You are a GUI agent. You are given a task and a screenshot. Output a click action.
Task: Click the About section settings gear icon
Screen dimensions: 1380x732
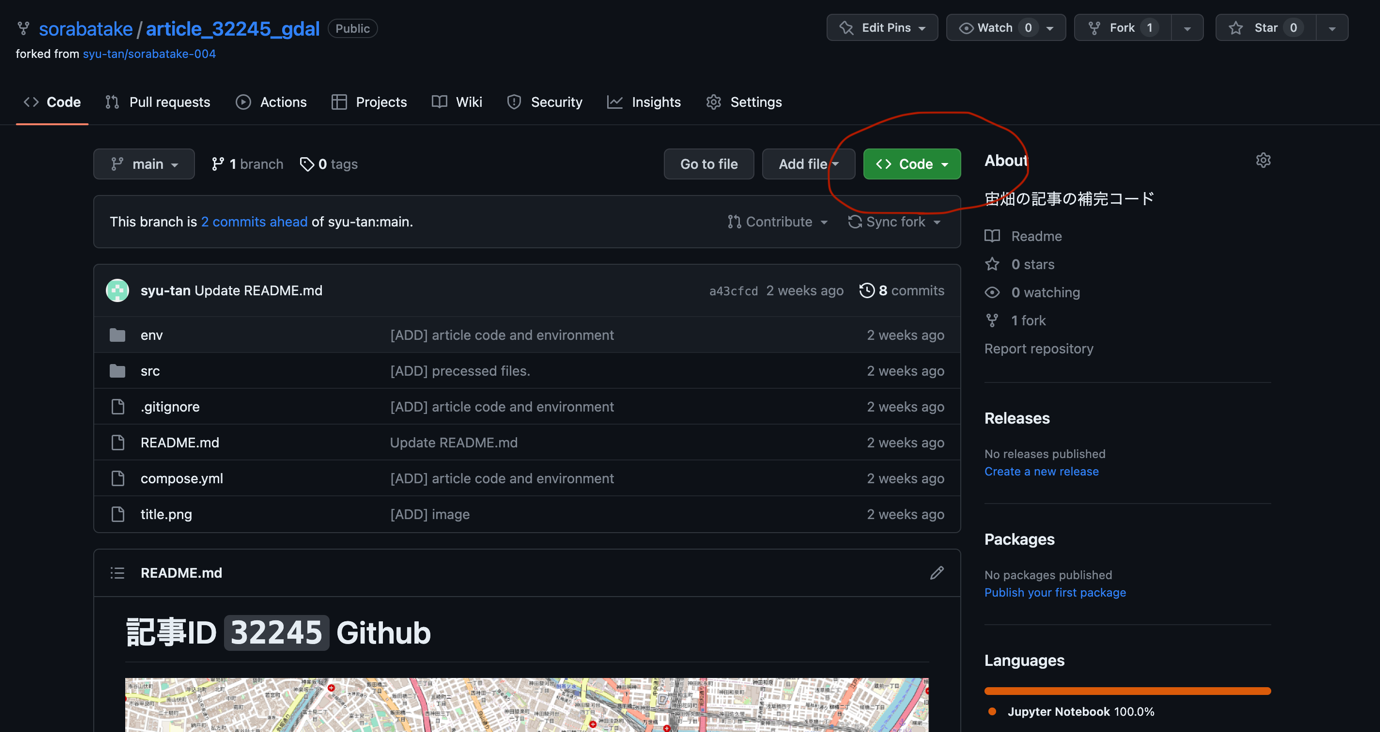coord(1263,160)
